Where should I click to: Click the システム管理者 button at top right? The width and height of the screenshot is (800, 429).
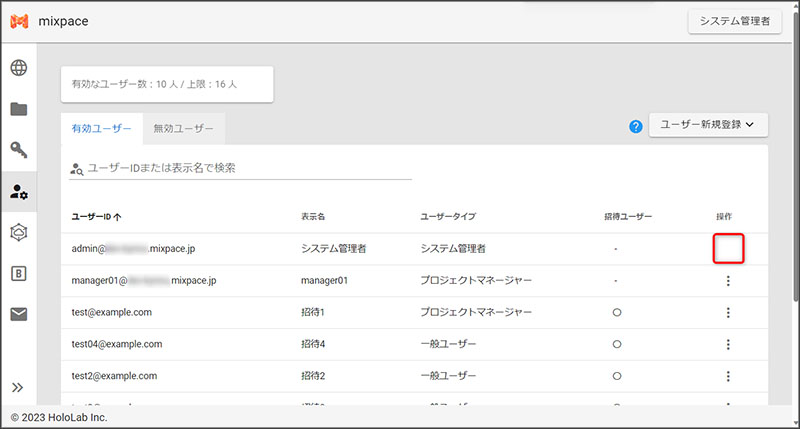point(734,22)
